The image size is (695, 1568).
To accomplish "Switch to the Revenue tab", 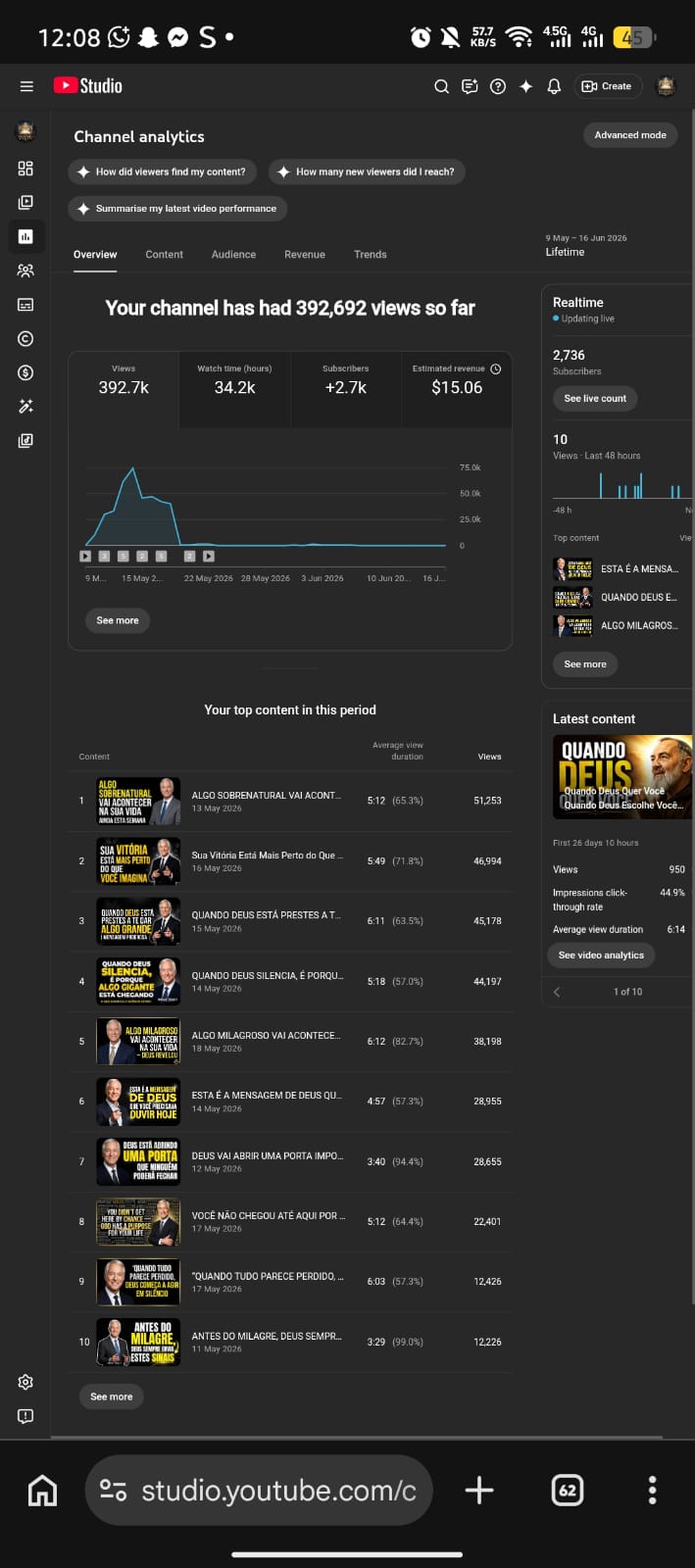I will 305,255.
